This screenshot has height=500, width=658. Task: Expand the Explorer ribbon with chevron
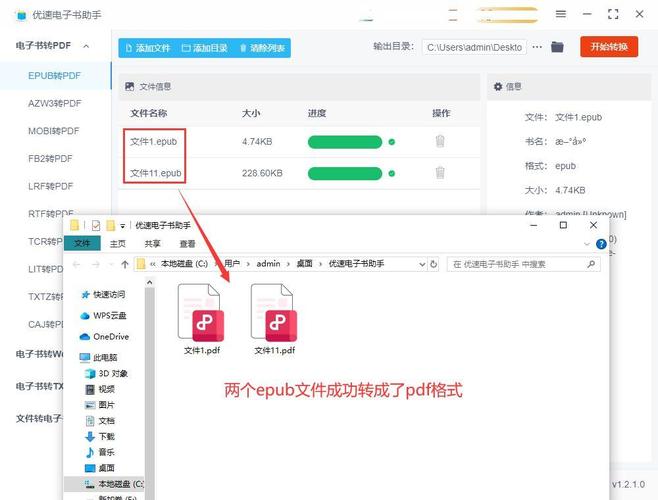click(587, 244)
